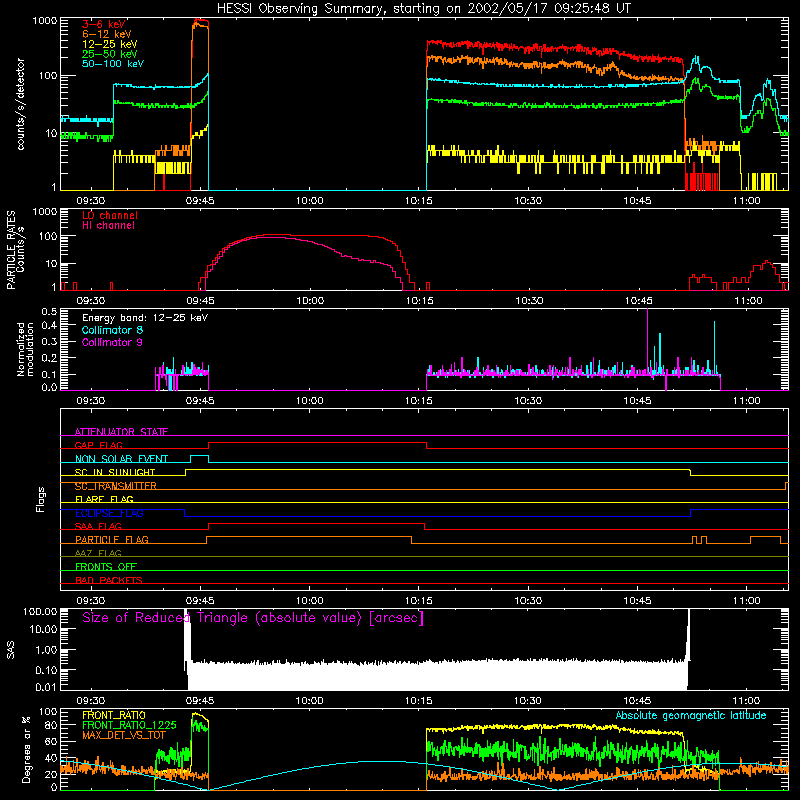Click the counts/s/detector axis label
Image resolution: width=800 pixels, height=800 pixels.
click(21, 104)
